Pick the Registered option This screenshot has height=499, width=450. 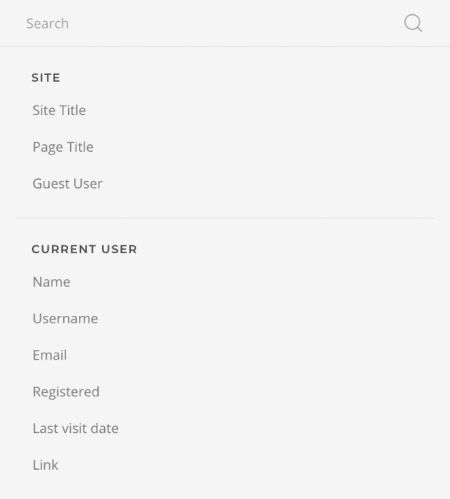click(66, 392)
